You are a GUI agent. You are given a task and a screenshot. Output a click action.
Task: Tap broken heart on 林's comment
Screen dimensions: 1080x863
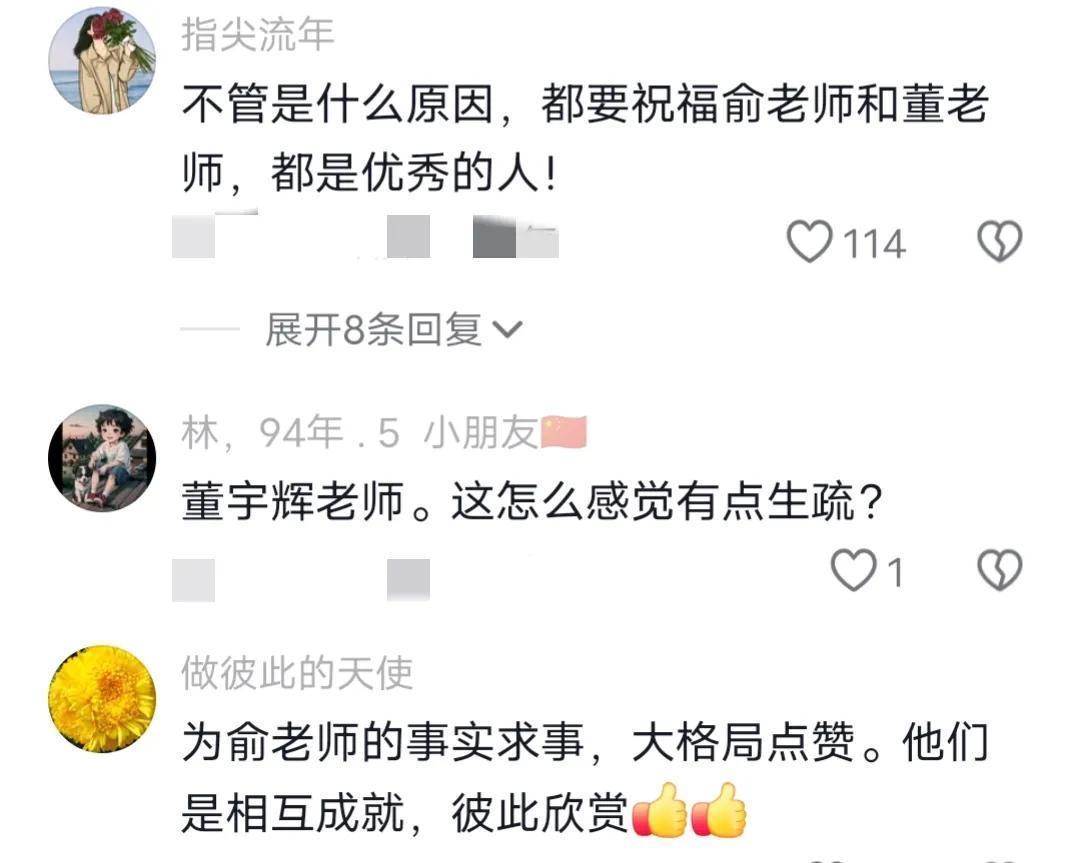999,571
